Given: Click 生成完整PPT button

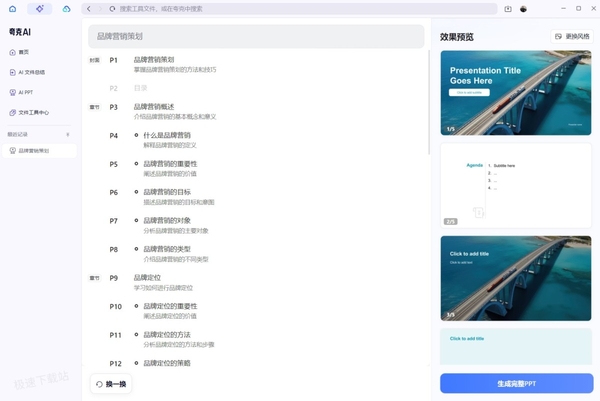Looking at the screenshot, I should [517, 383].
